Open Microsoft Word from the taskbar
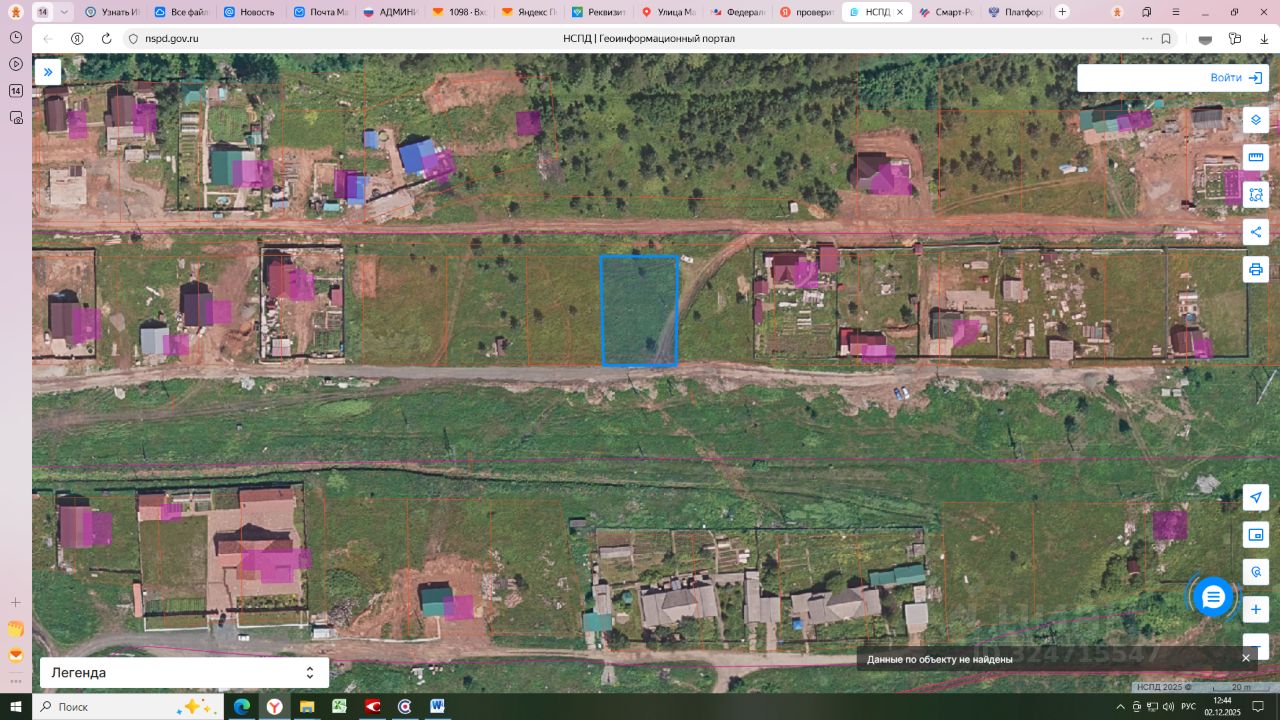This screenshot has width=1280, height=720. coord(437,707)
